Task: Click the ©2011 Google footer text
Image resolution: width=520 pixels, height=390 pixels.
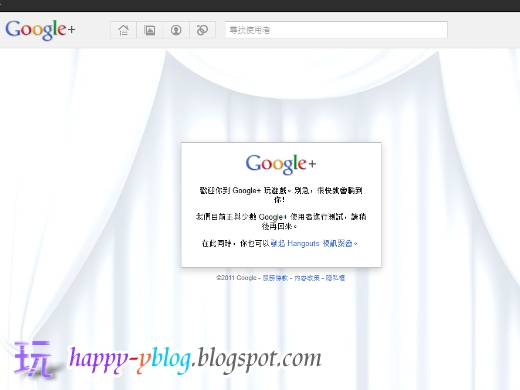Action: (x=236, y=278)
